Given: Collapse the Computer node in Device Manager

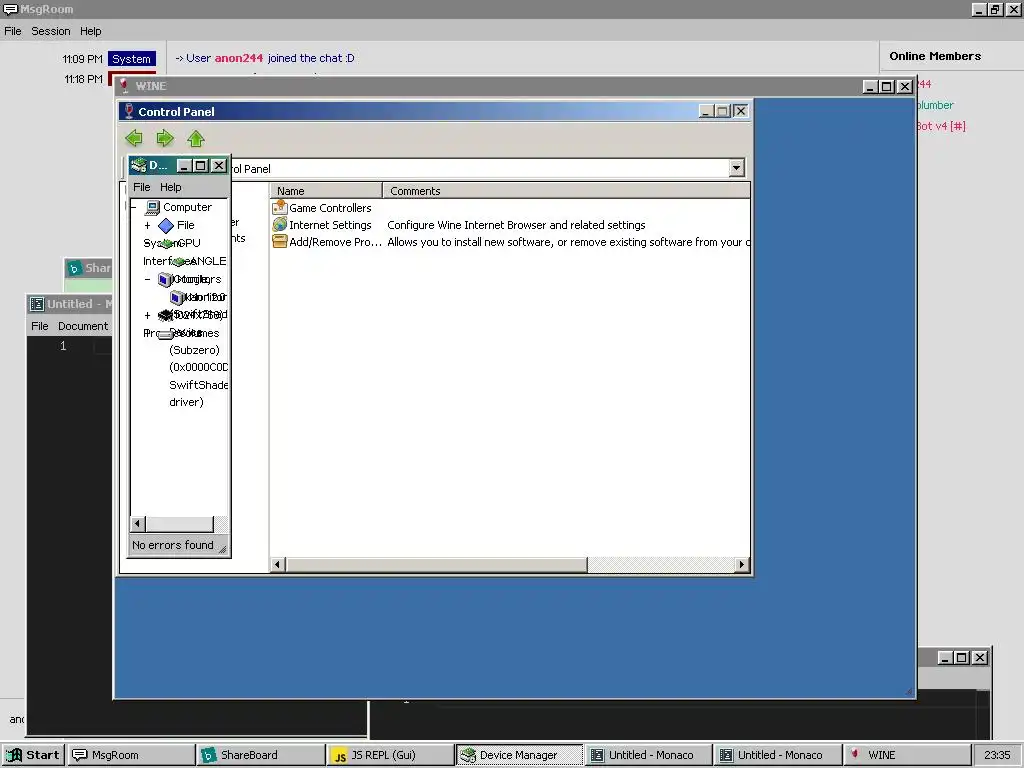Looking at the screenshot, I should 133,207.
